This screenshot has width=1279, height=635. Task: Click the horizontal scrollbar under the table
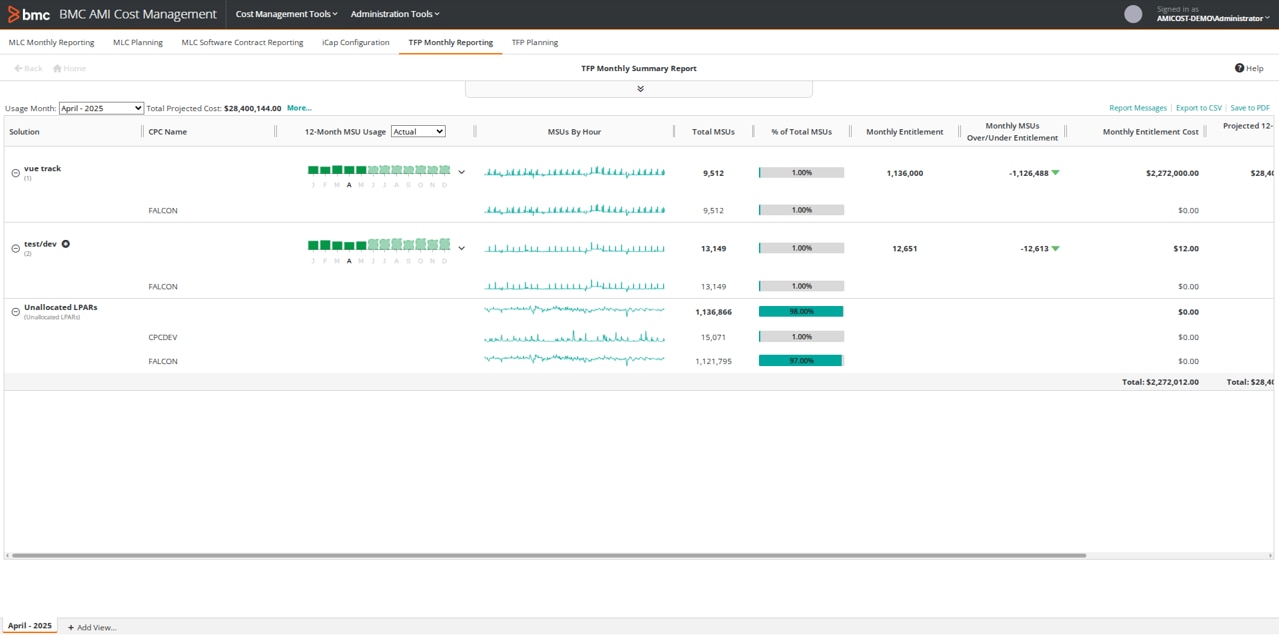click(x=548, y=555)
